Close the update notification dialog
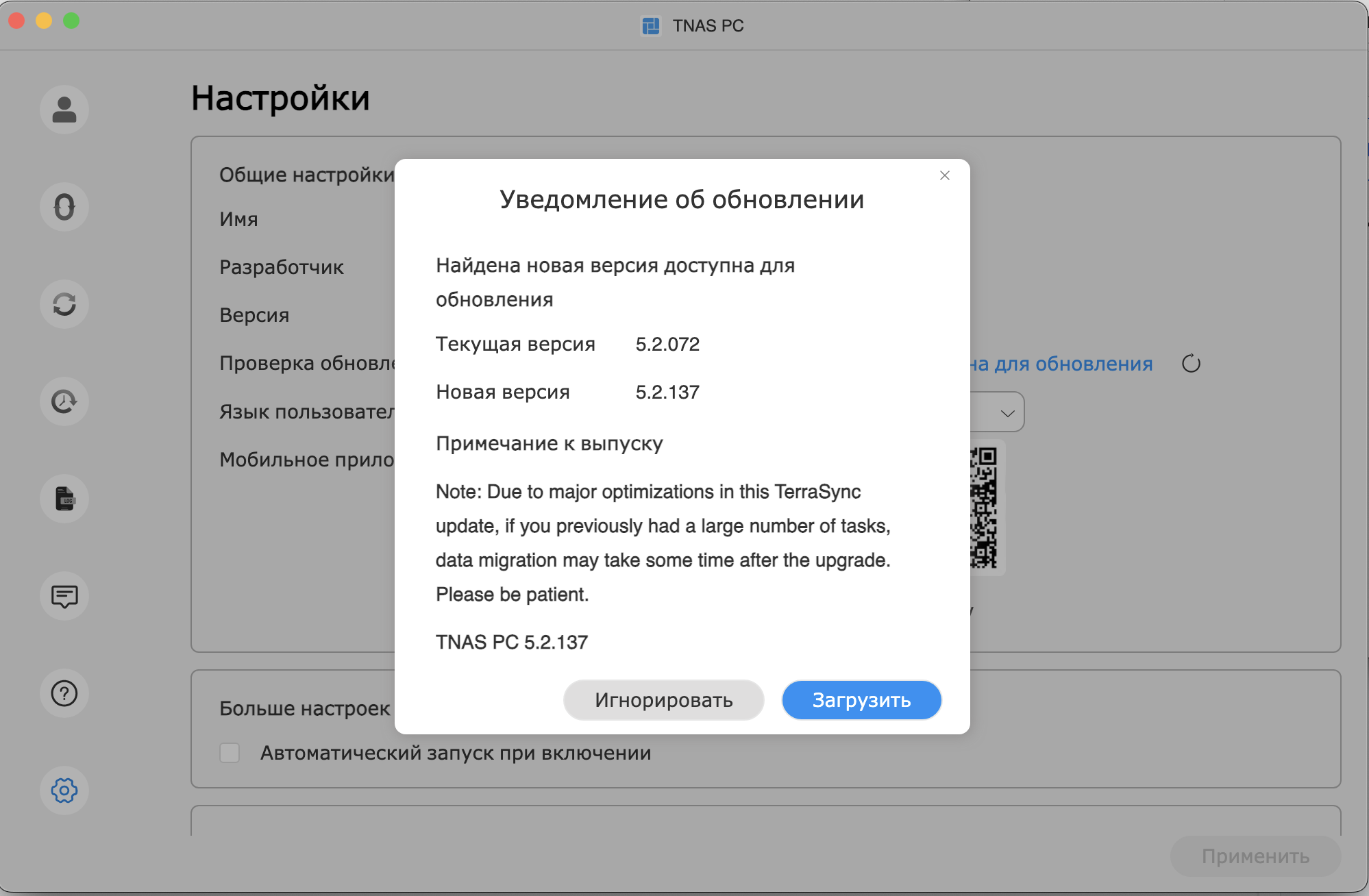 coord(945,175)
